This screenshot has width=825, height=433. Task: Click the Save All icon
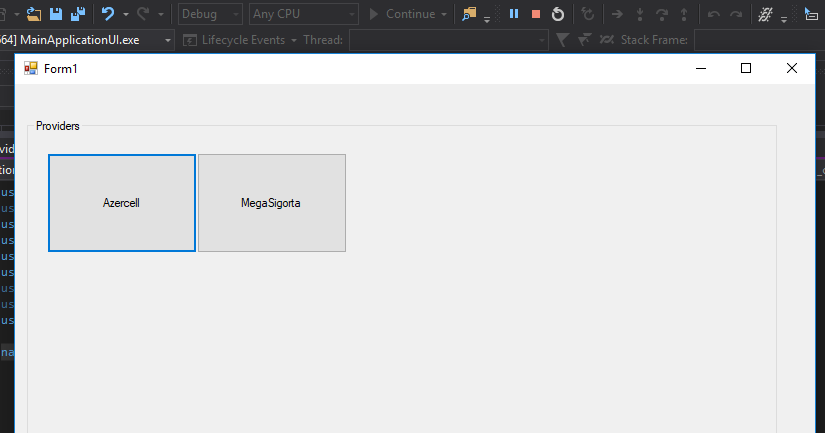(78, 14)
